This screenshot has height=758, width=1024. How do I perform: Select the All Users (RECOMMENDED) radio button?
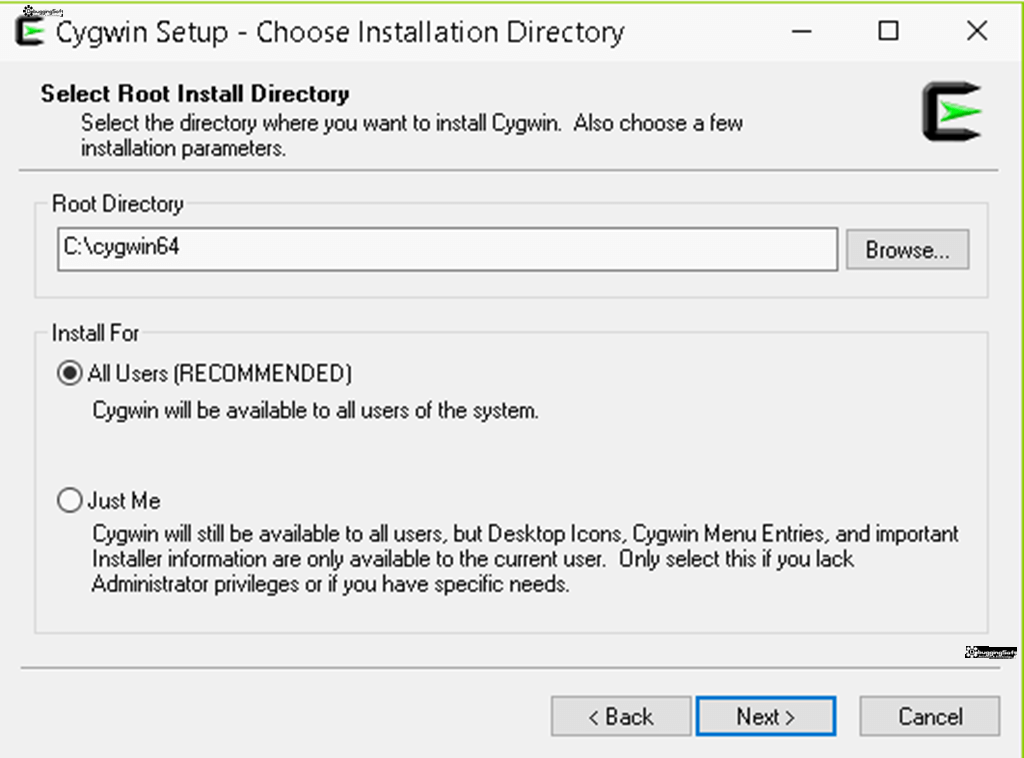click(x=69, y=373)
